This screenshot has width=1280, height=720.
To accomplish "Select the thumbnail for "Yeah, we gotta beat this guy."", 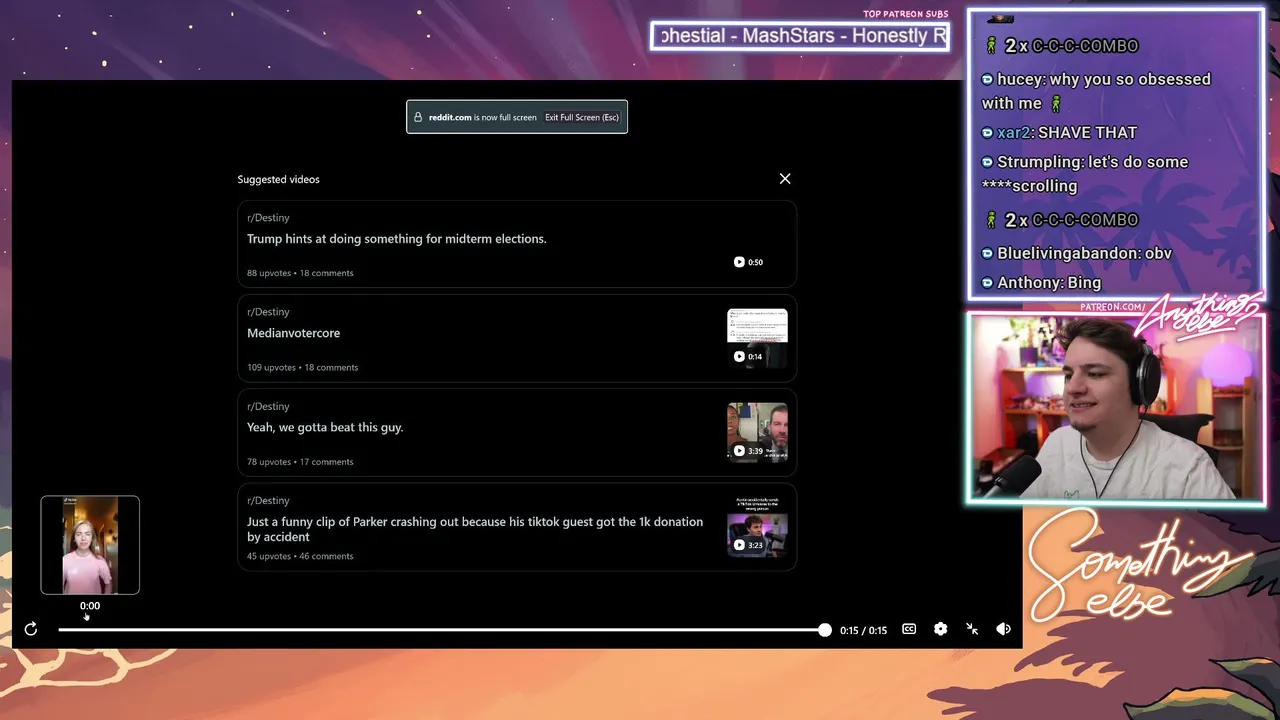I will (x=757, y=432).
